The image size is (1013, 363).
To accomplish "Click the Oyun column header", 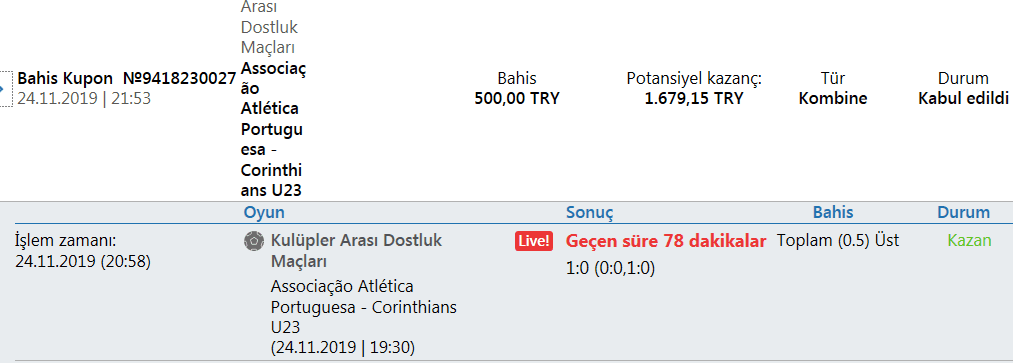I will click(x=264, y=213).
